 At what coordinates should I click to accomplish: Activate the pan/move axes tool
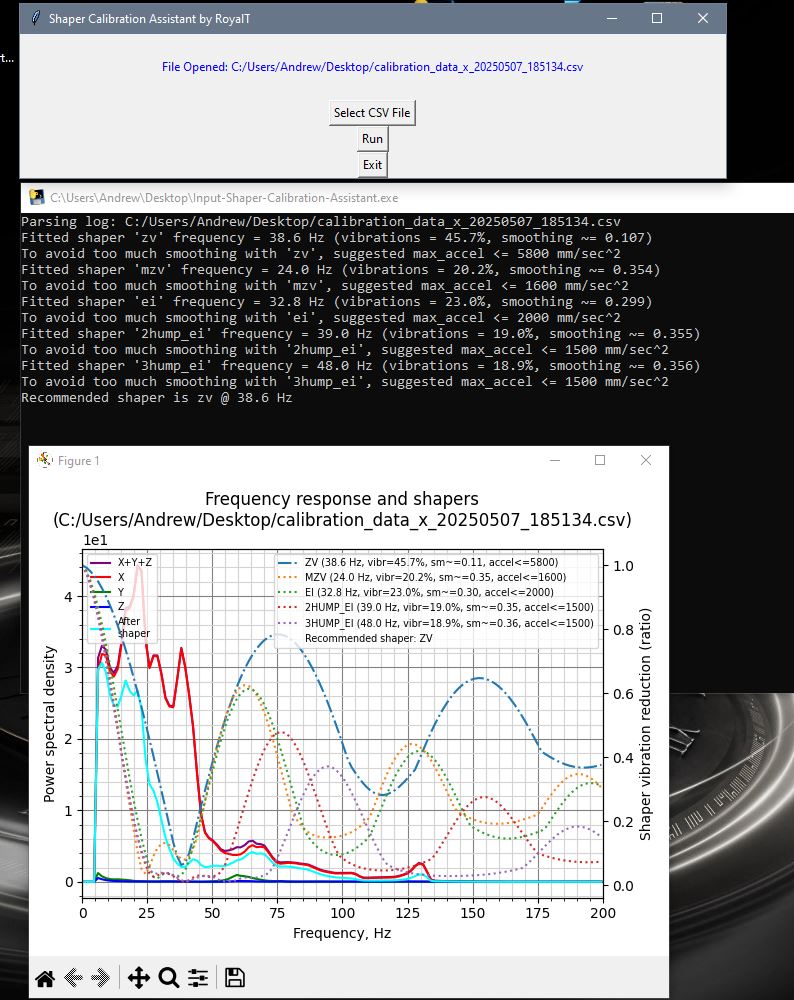138,978
